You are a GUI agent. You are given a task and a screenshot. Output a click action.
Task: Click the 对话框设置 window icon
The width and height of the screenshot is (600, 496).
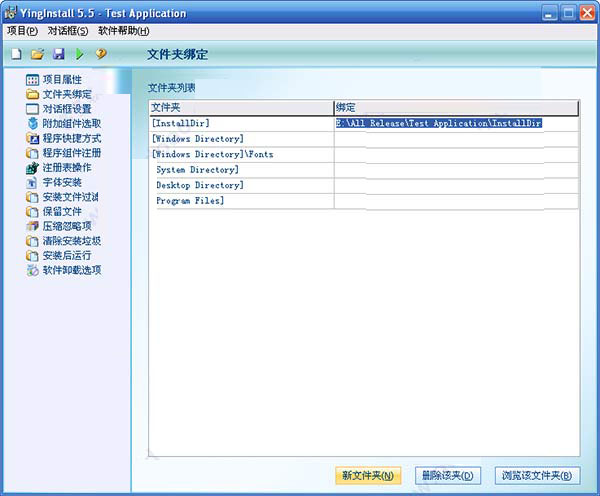33,109
